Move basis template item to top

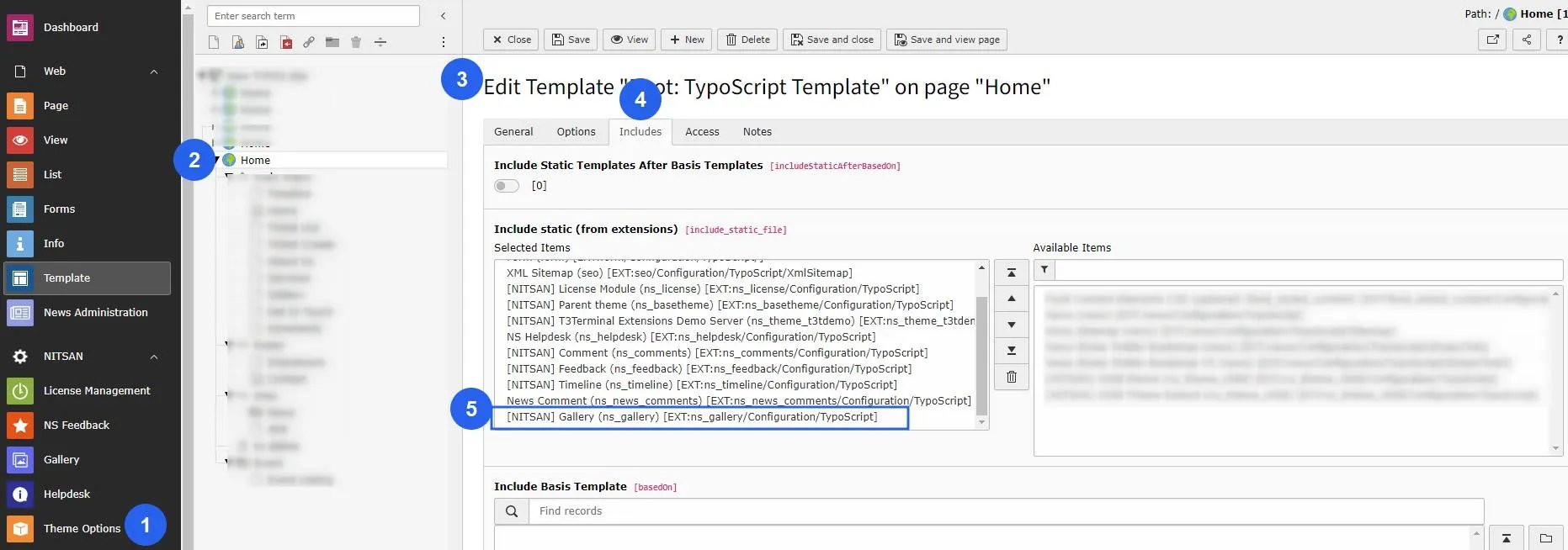[1507, 538]
